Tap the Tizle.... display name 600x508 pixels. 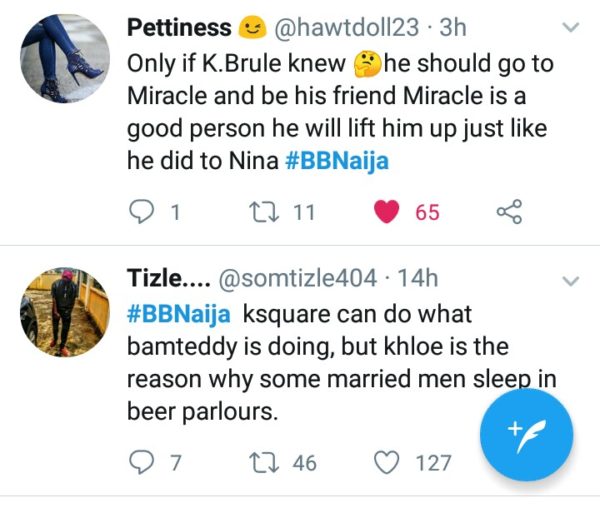(161, 279)
